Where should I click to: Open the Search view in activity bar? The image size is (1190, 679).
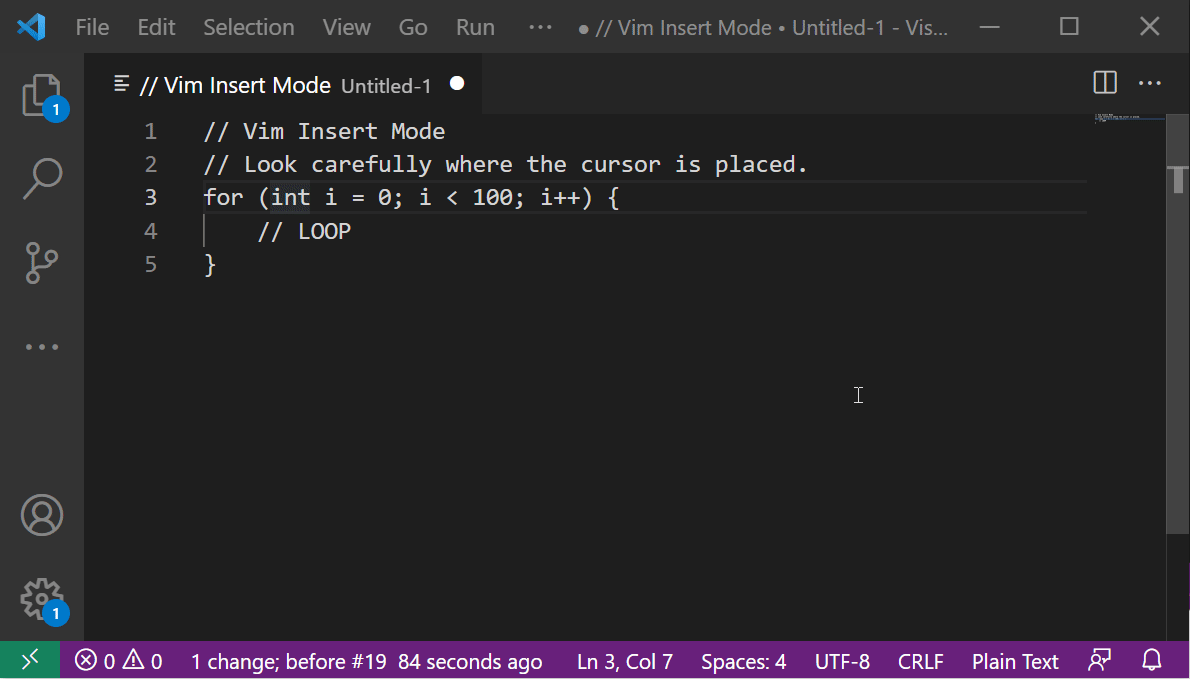(42, 179)
